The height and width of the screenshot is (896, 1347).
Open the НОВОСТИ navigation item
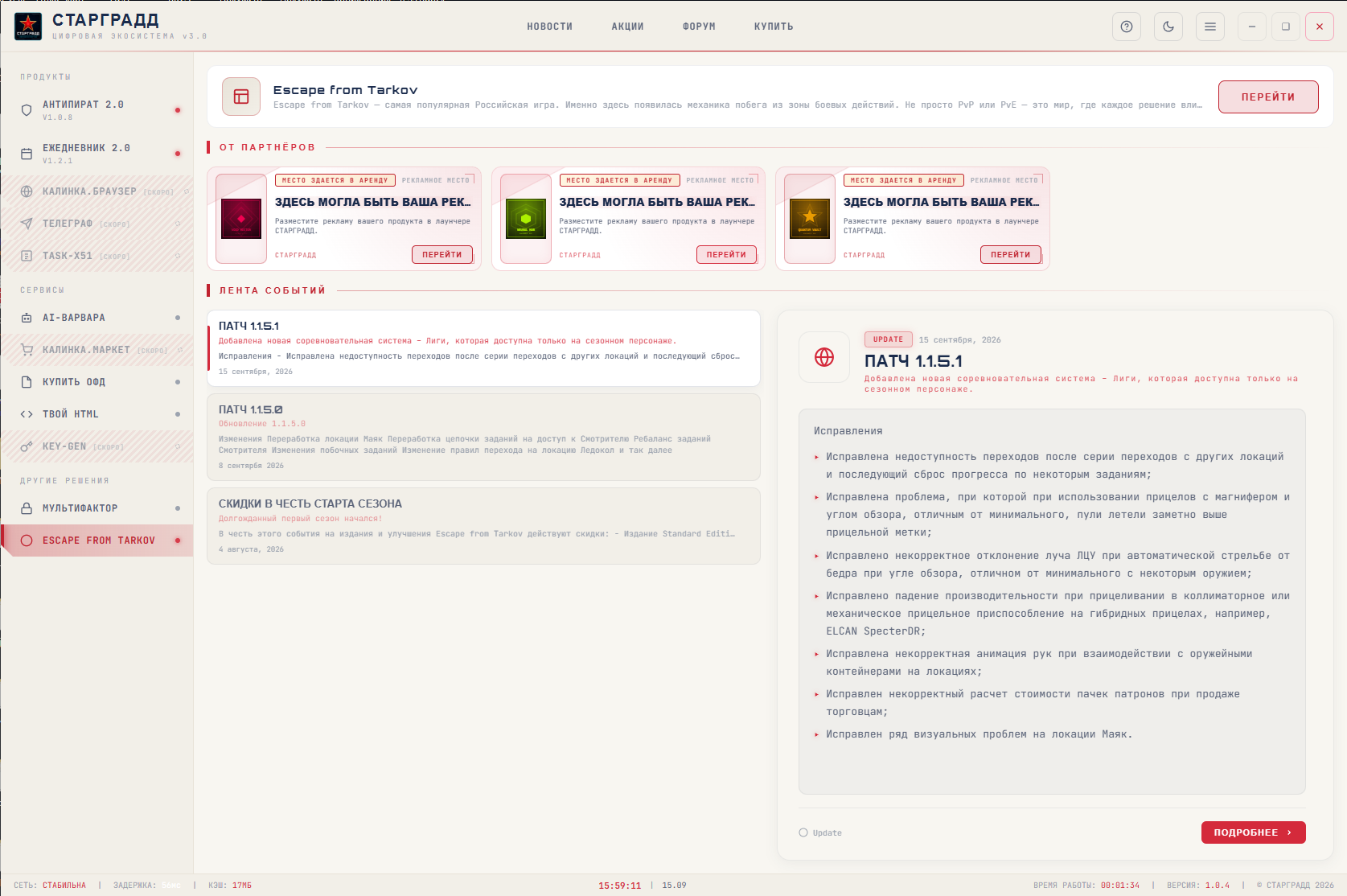click(550, 27)
